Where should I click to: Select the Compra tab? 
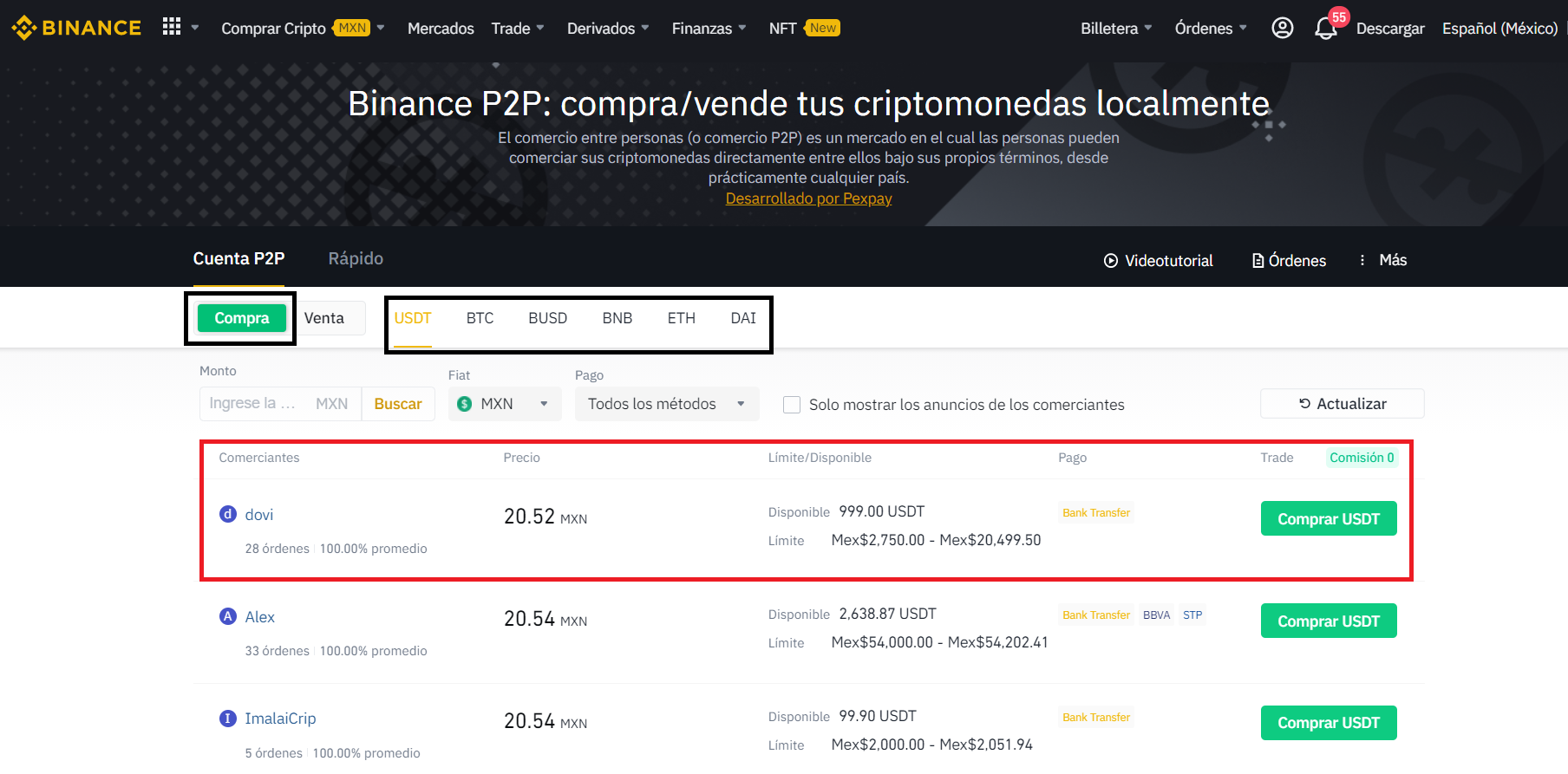pyautogui.click(x=242, y=318)
